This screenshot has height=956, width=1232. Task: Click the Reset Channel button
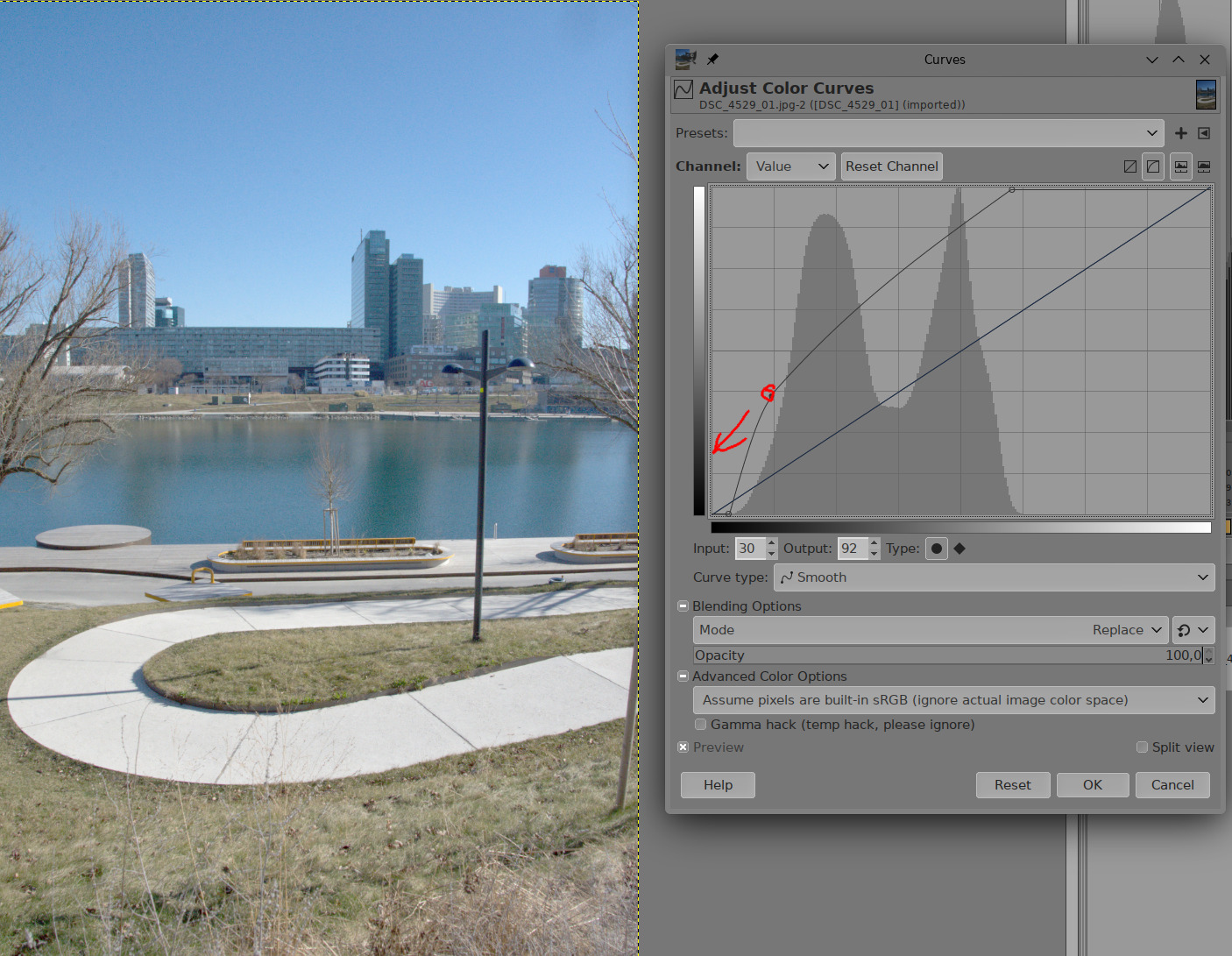click(891, 166)
